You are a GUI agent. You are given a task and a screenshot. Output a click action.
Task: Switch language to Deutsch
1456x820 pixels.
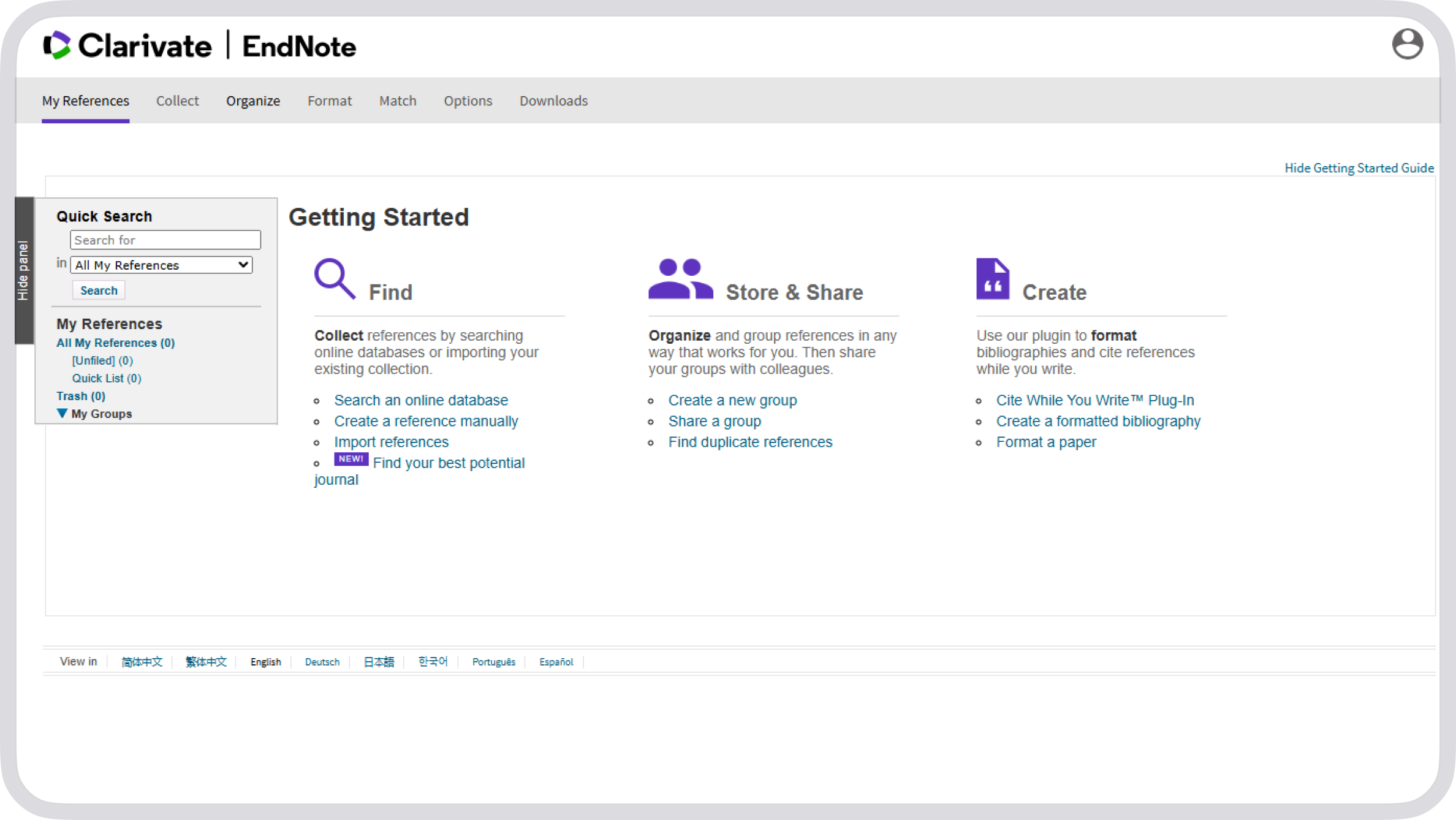point(322,662)
